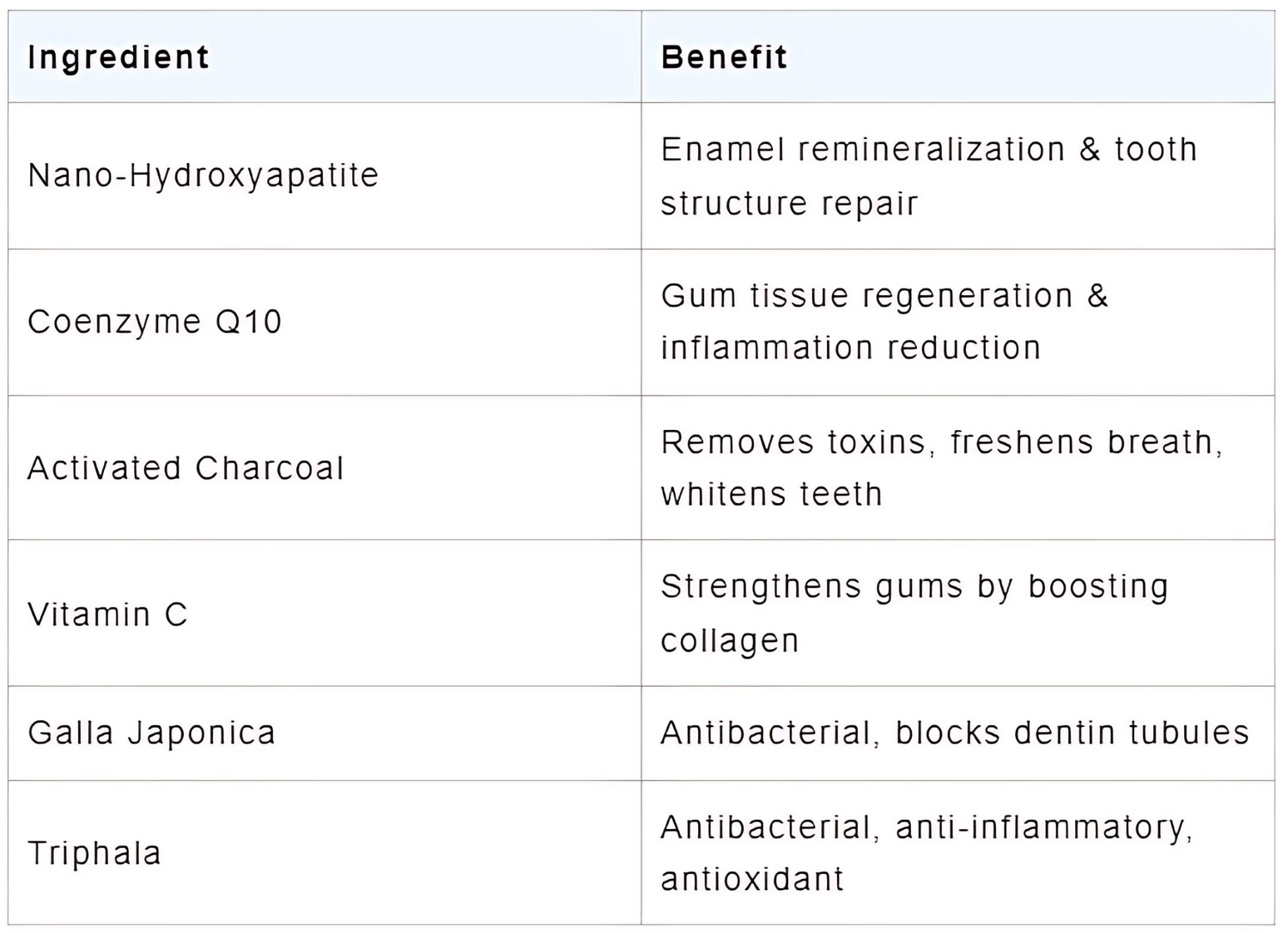Select the Vitamin C ingredient text

[107, 615]
